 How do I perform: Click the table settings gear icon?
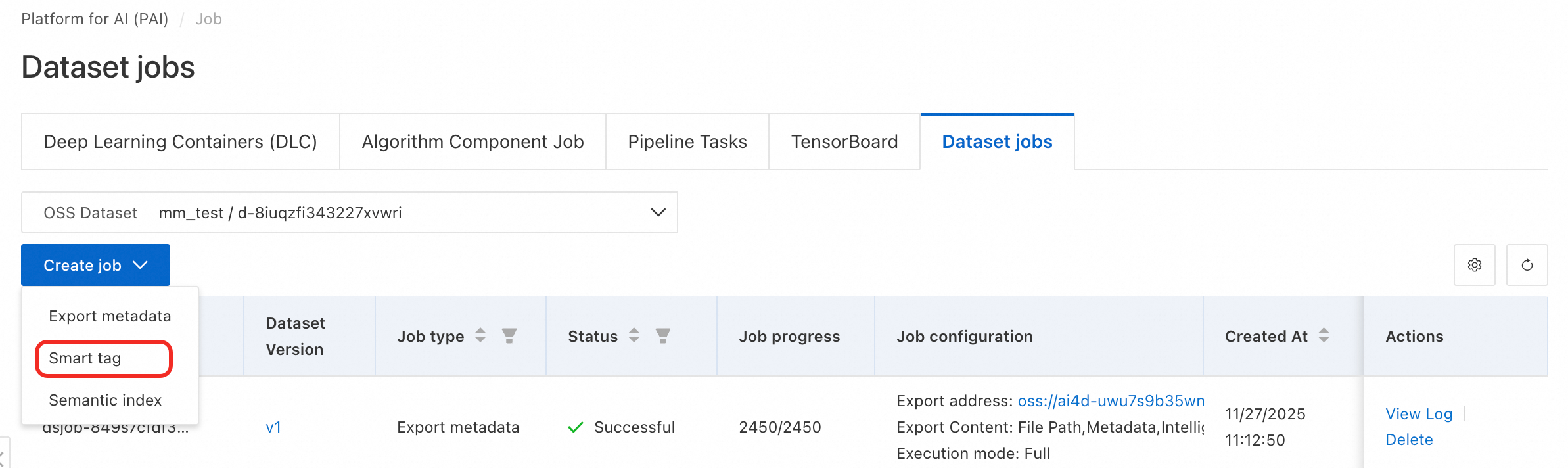pos(1474,265)
